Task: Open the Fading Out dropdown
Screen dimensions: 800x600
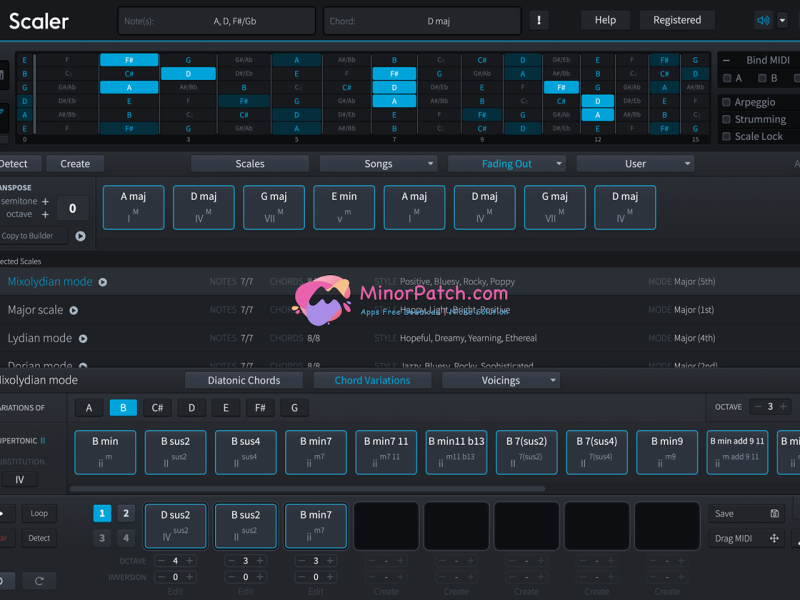Action: coord(507,164)
